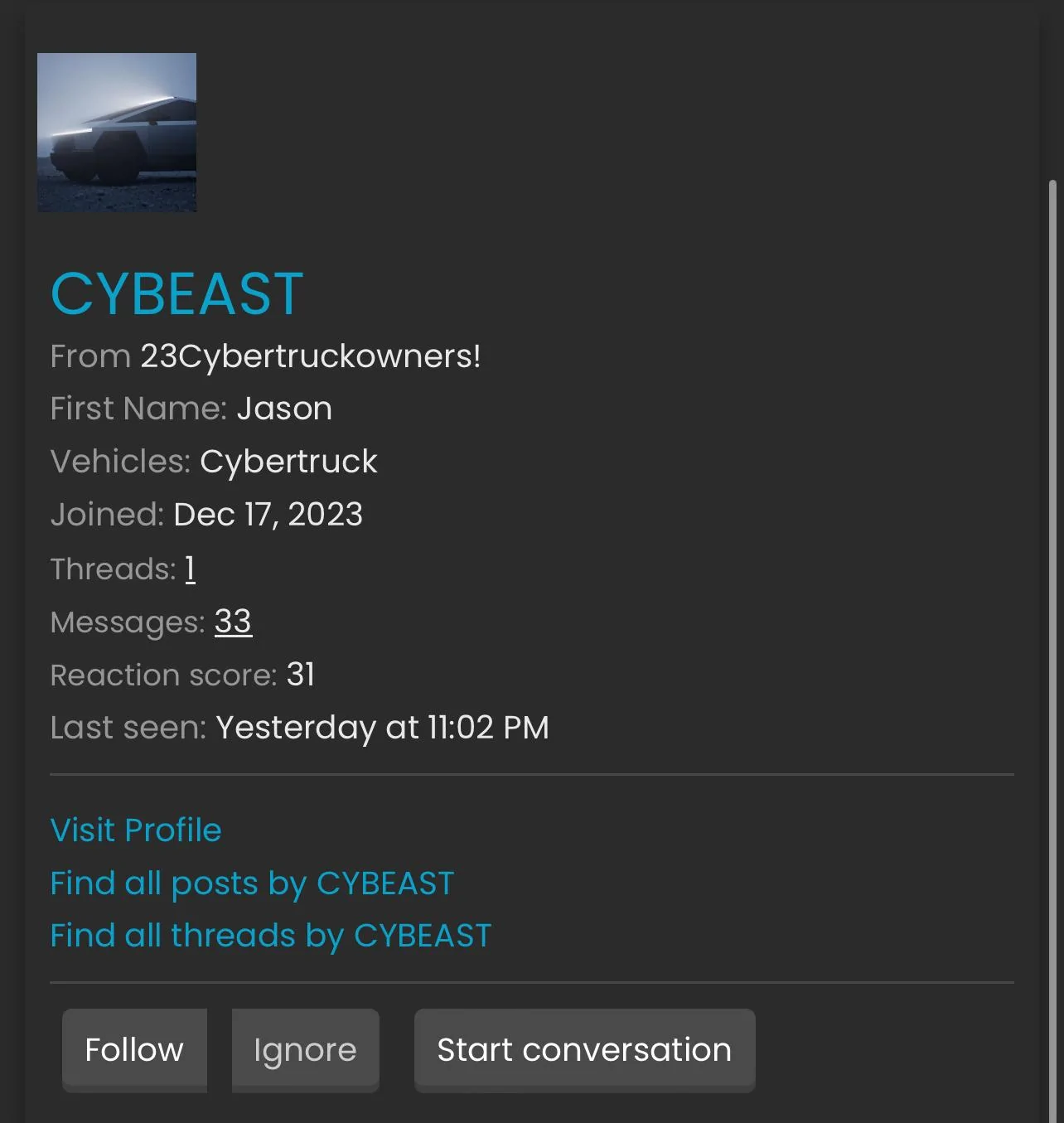
Task: Click the Last seen time Yesterday at 11:02 PM
Action: coord(382,728)
